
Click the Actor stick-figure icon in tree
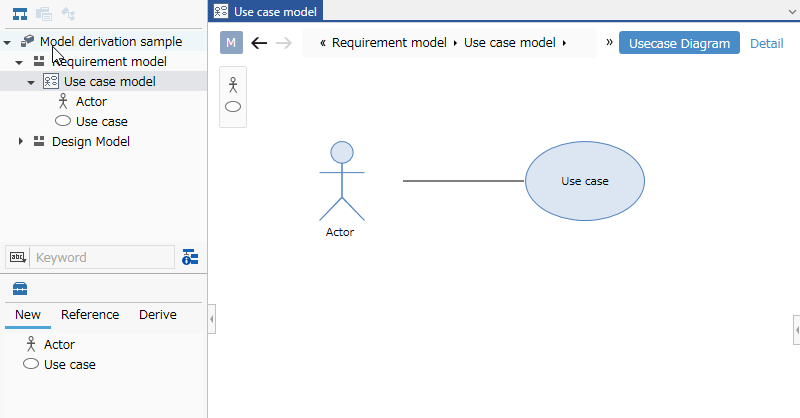(63, 101)
